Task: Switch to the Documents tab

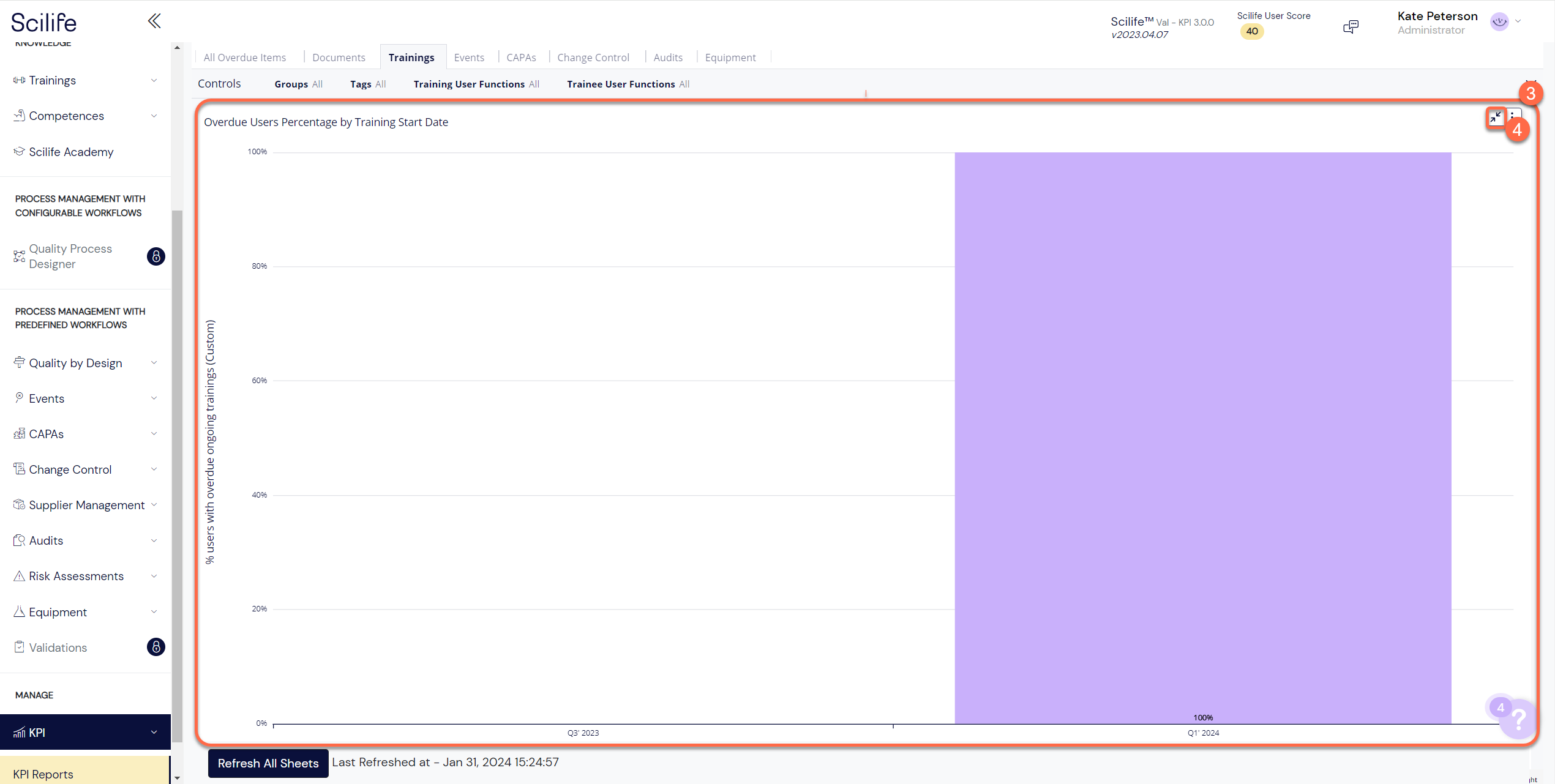Action: (339, 57)
